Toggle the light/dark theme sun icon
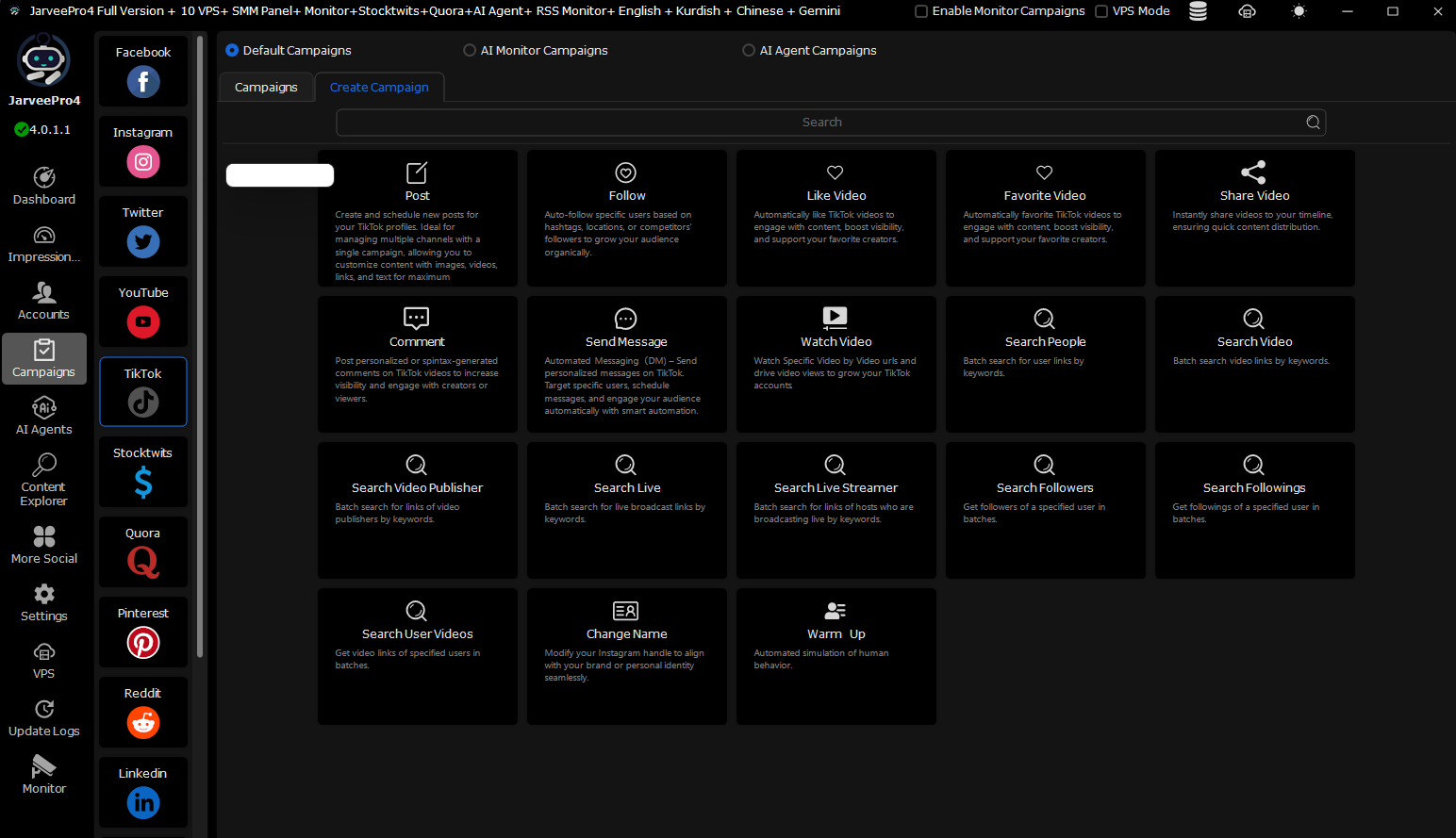 point(1299,11)
